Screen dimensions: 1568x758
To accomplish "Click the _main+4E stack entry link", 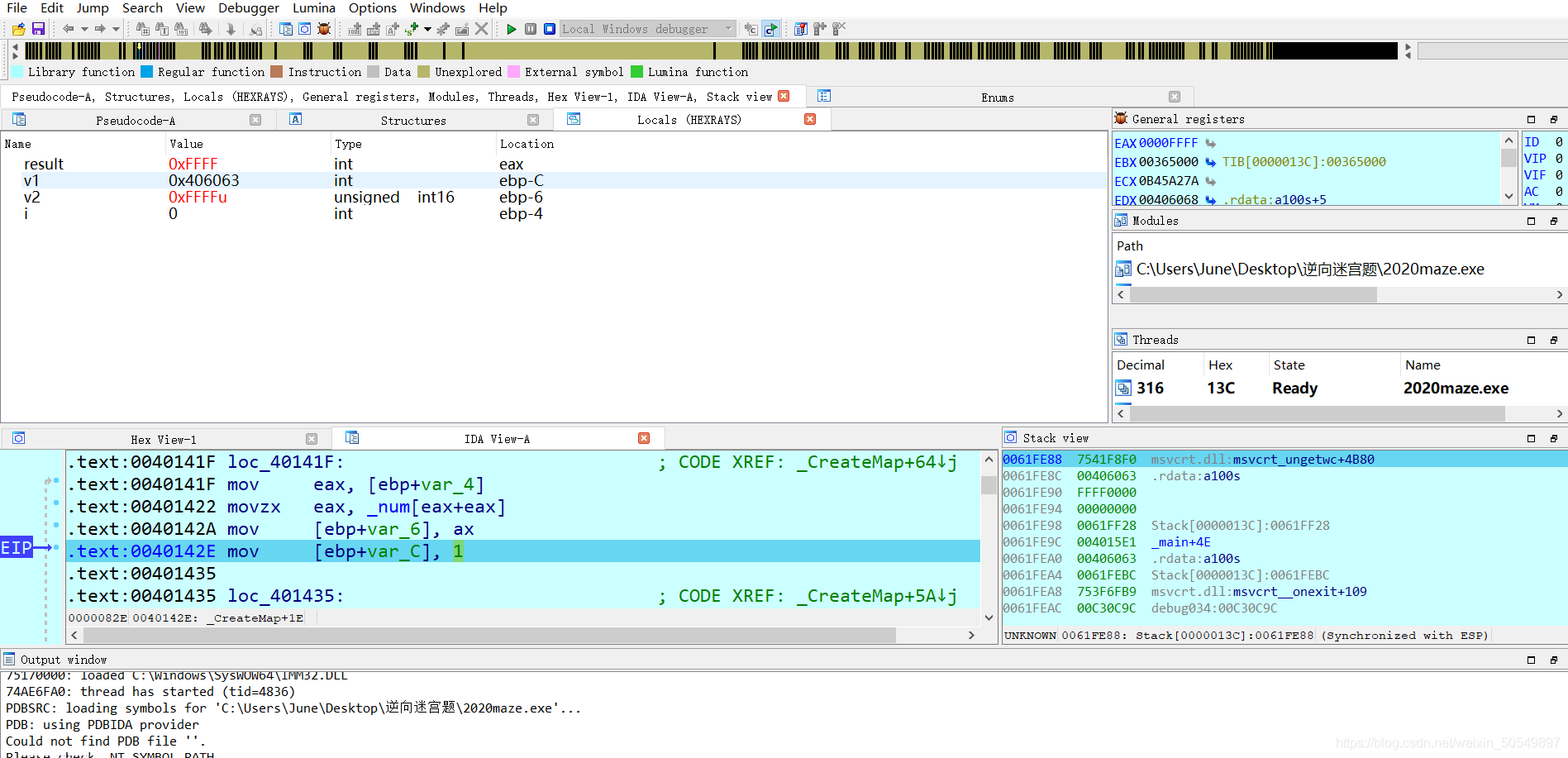I will [x=1181, y=542].
